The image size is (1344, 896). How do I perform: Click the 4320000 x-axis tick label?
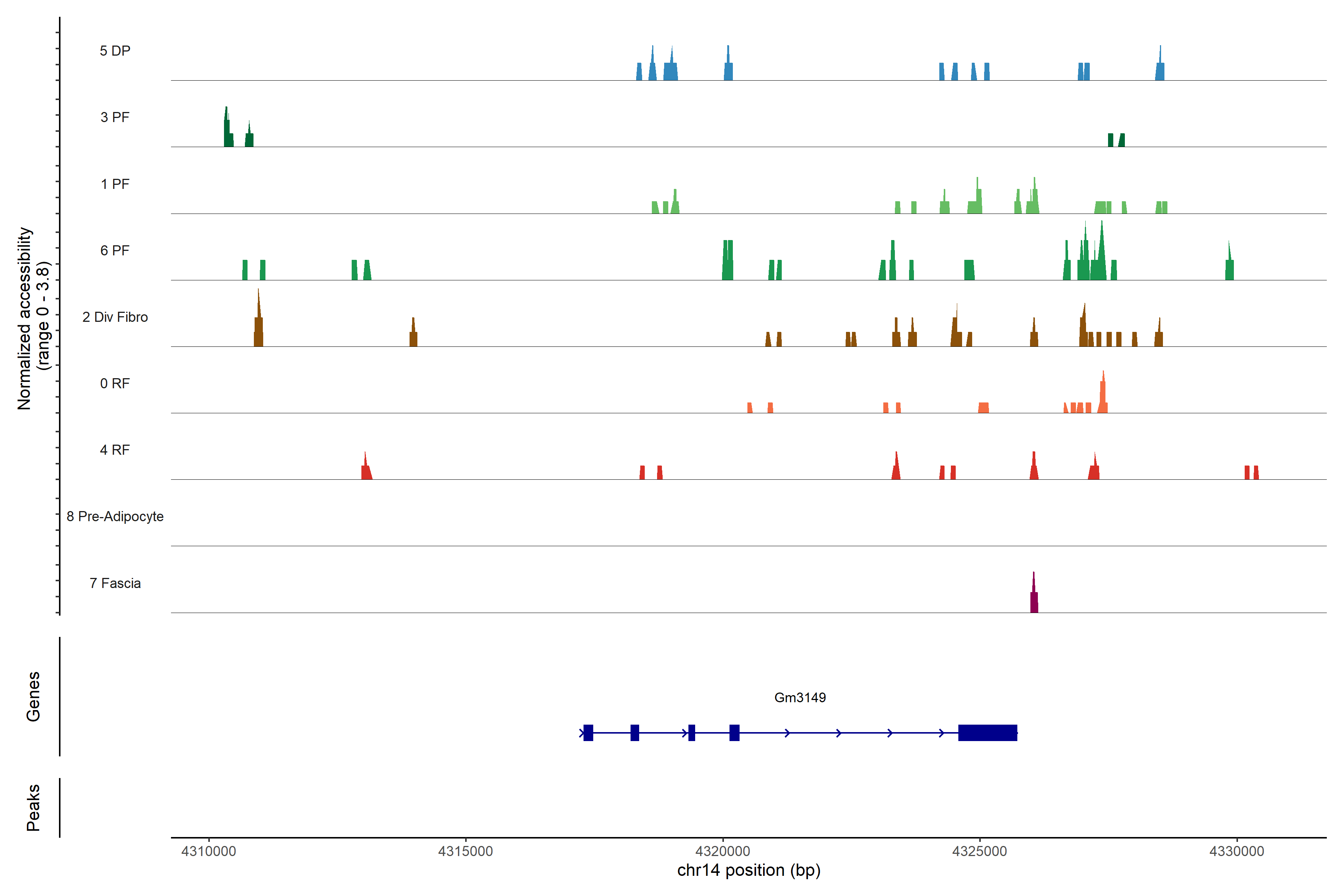pyautogui.click(x=723, y=851)
